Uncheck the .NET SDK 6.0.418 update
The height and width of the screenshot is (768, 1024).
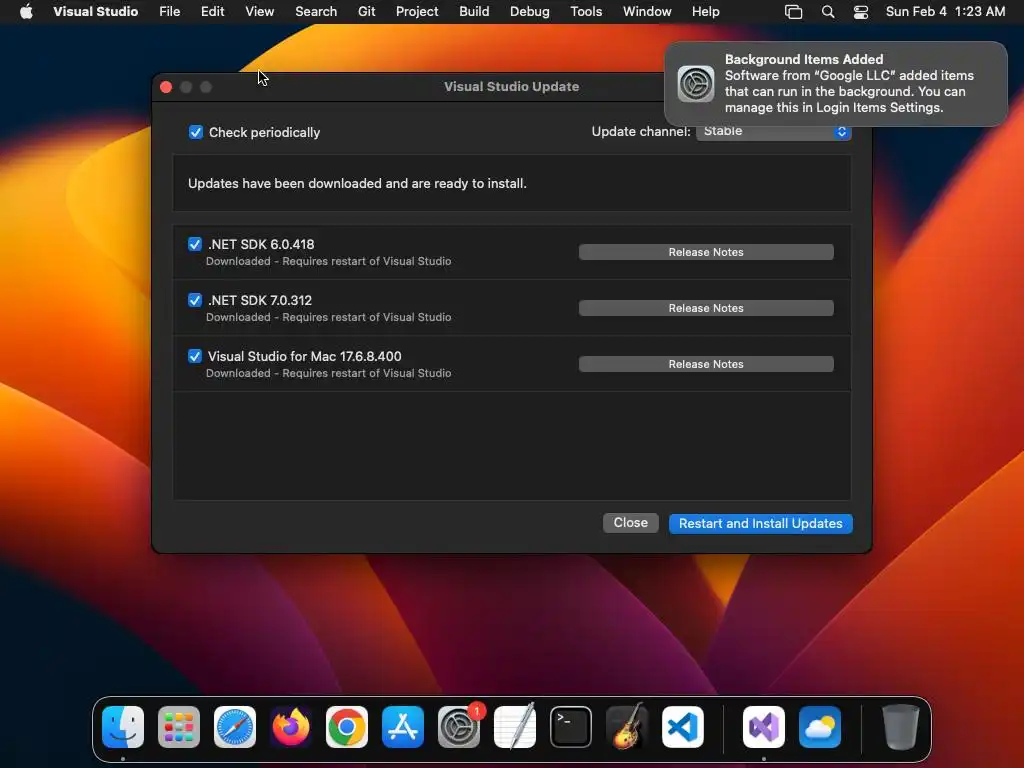(195, 244)
